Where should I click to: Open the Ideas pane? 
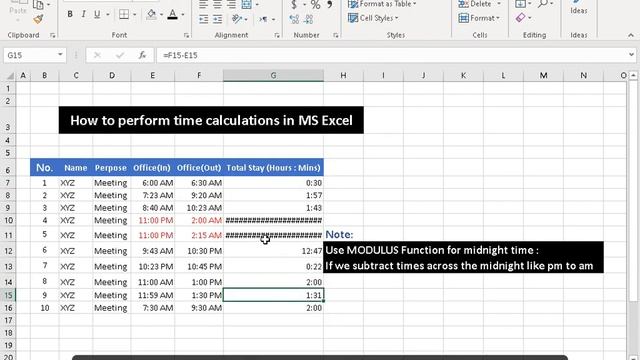(579, 8)
